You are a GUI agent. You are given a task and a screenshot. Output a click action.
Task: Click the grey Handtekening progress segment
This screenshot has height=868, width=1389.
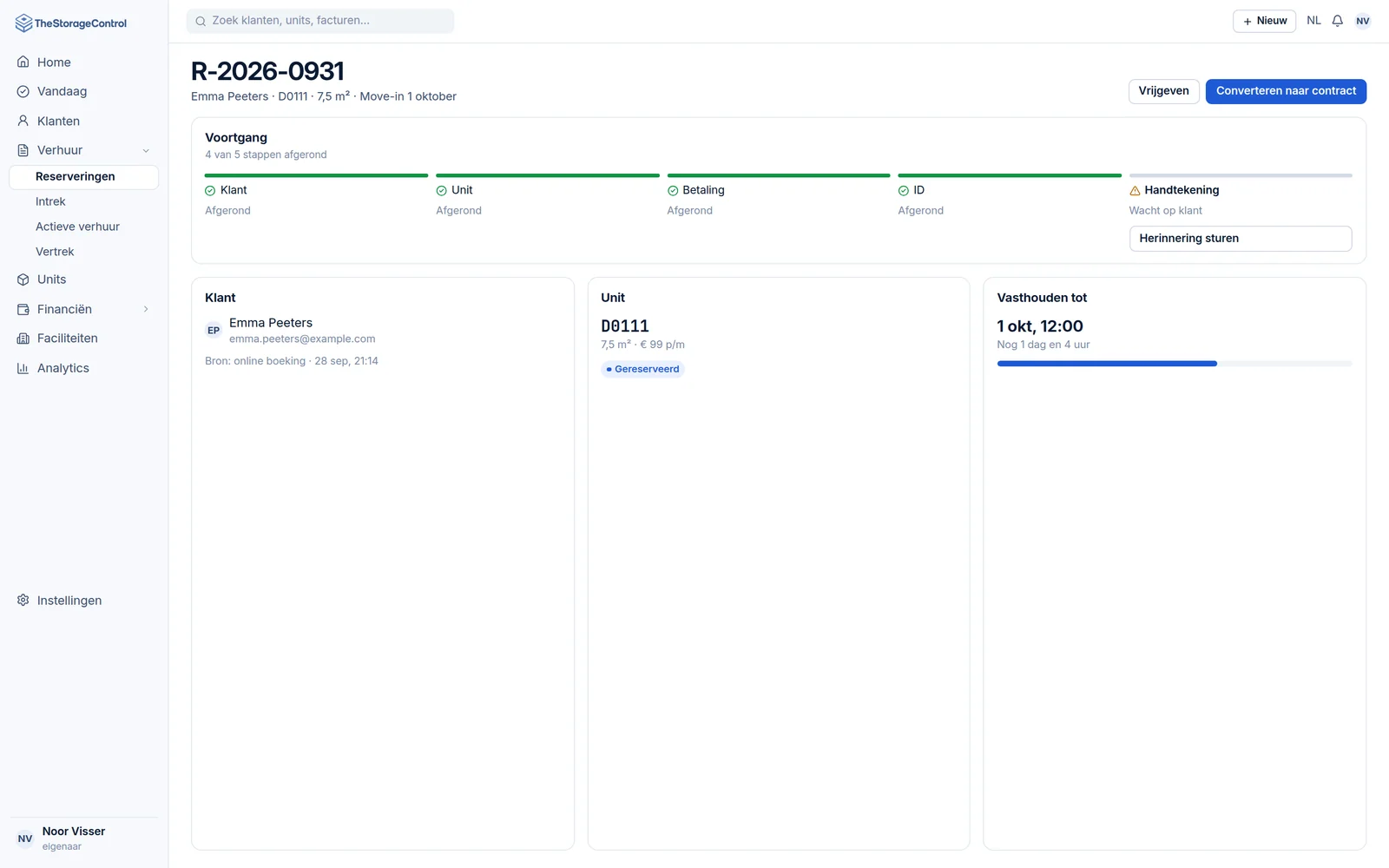tap(1241, 175)
